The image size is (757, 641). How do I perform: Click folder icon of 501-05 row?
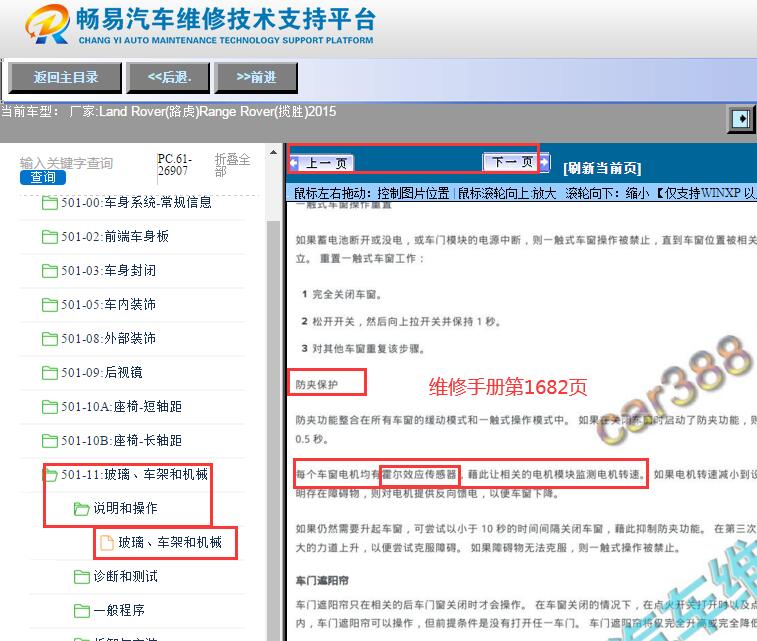[49, 305]
